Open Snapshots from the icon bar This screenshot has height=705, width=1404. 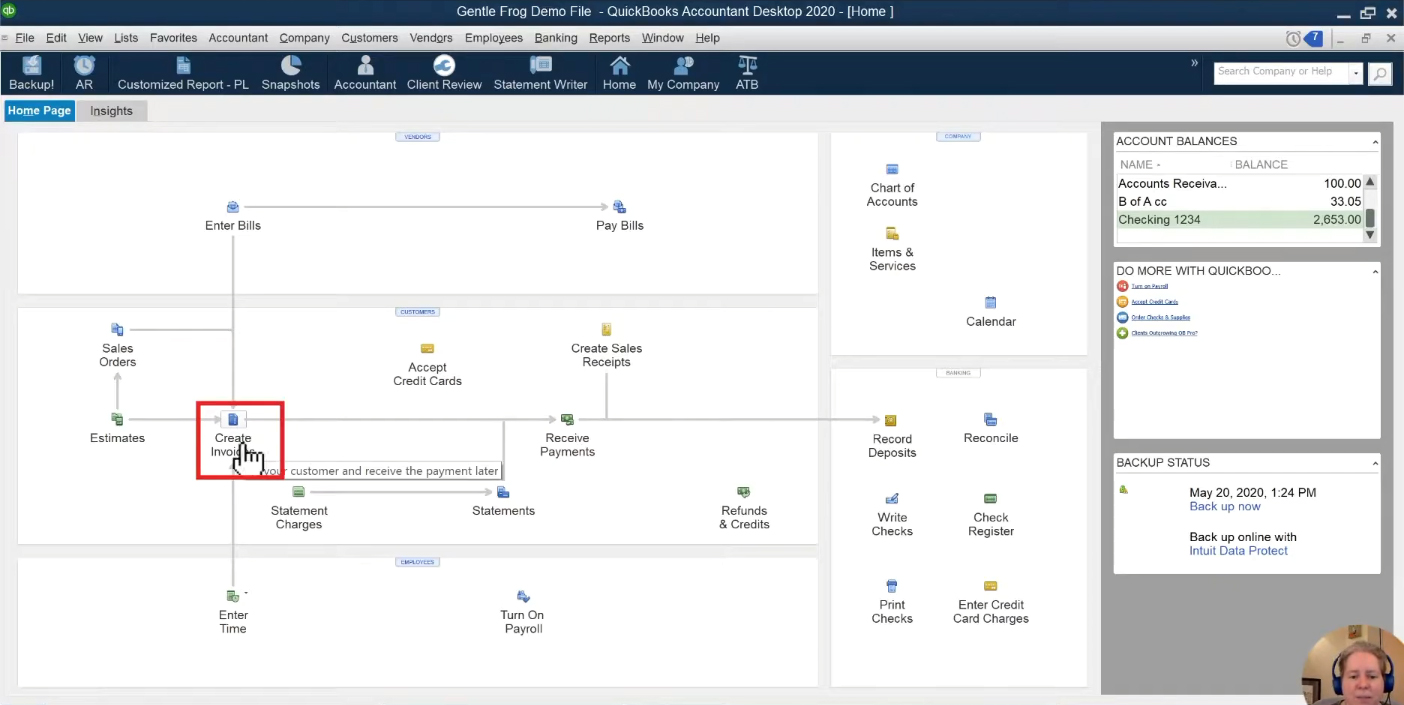[x=291, y=74]
